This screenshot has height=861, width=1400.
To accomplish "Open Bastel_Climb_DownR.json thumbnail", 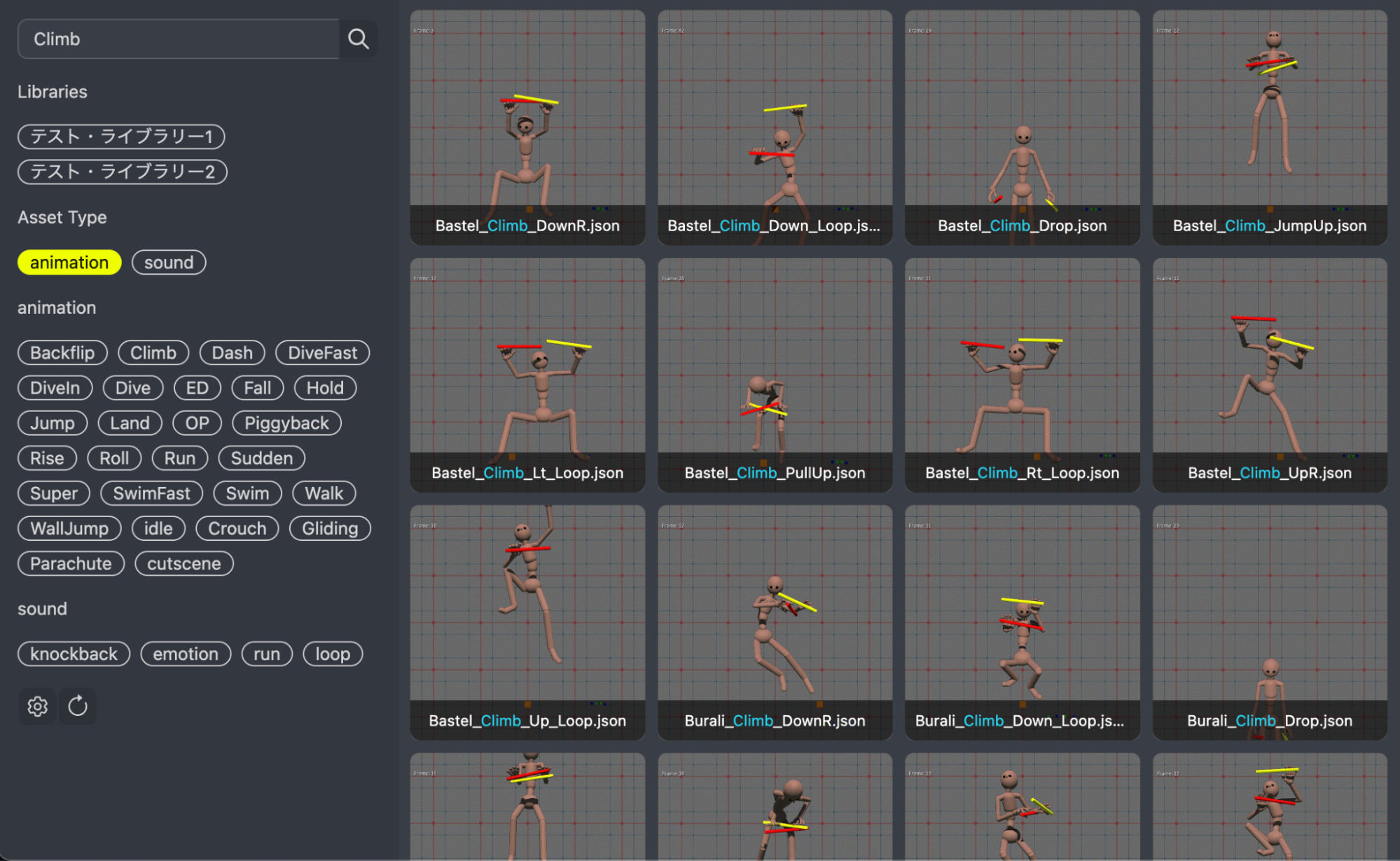I will (527, 127).
